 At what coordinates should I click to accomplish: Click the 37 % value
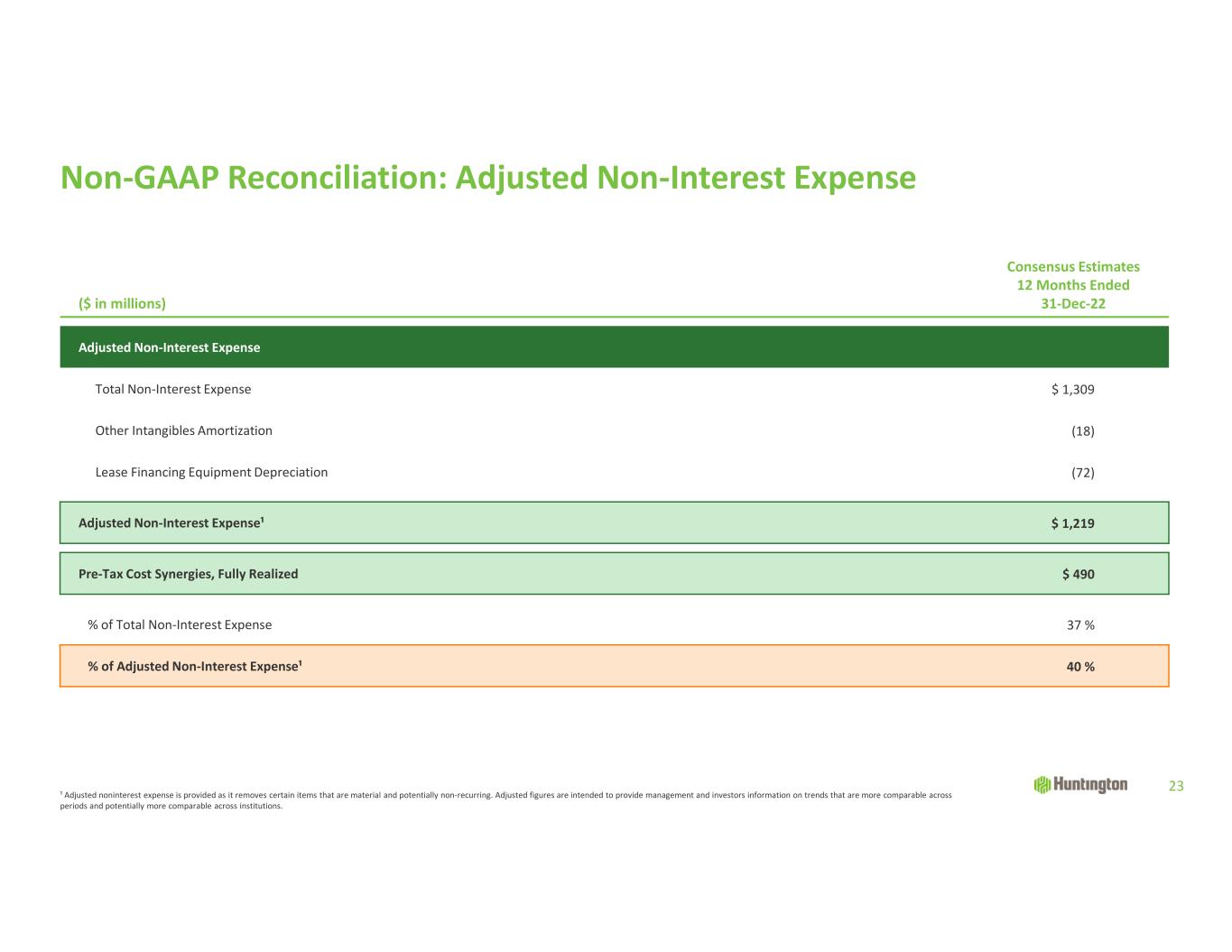click(x=1080, y=624)
